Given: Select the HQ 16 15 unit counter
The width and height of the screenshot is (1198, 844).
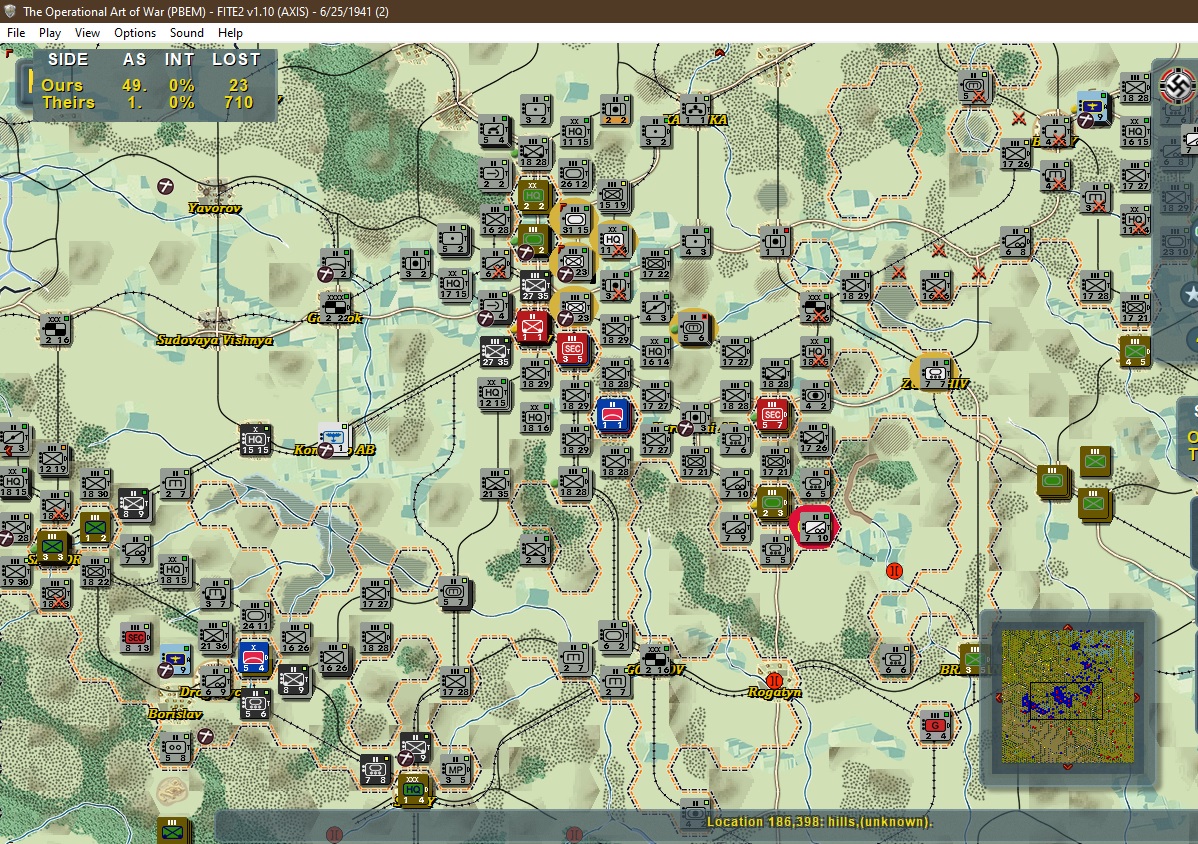Looking at the screenshot, I should 1135,132.
